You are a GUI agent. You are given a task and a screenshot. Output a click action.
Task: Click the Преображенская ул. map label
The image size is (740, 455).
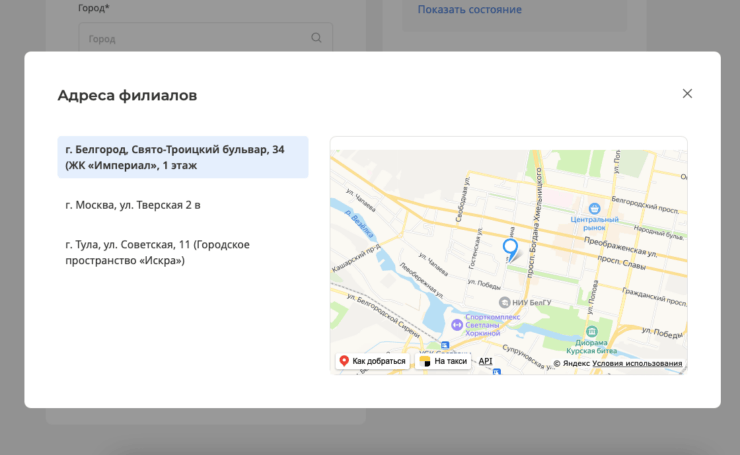tap(621, 247)
